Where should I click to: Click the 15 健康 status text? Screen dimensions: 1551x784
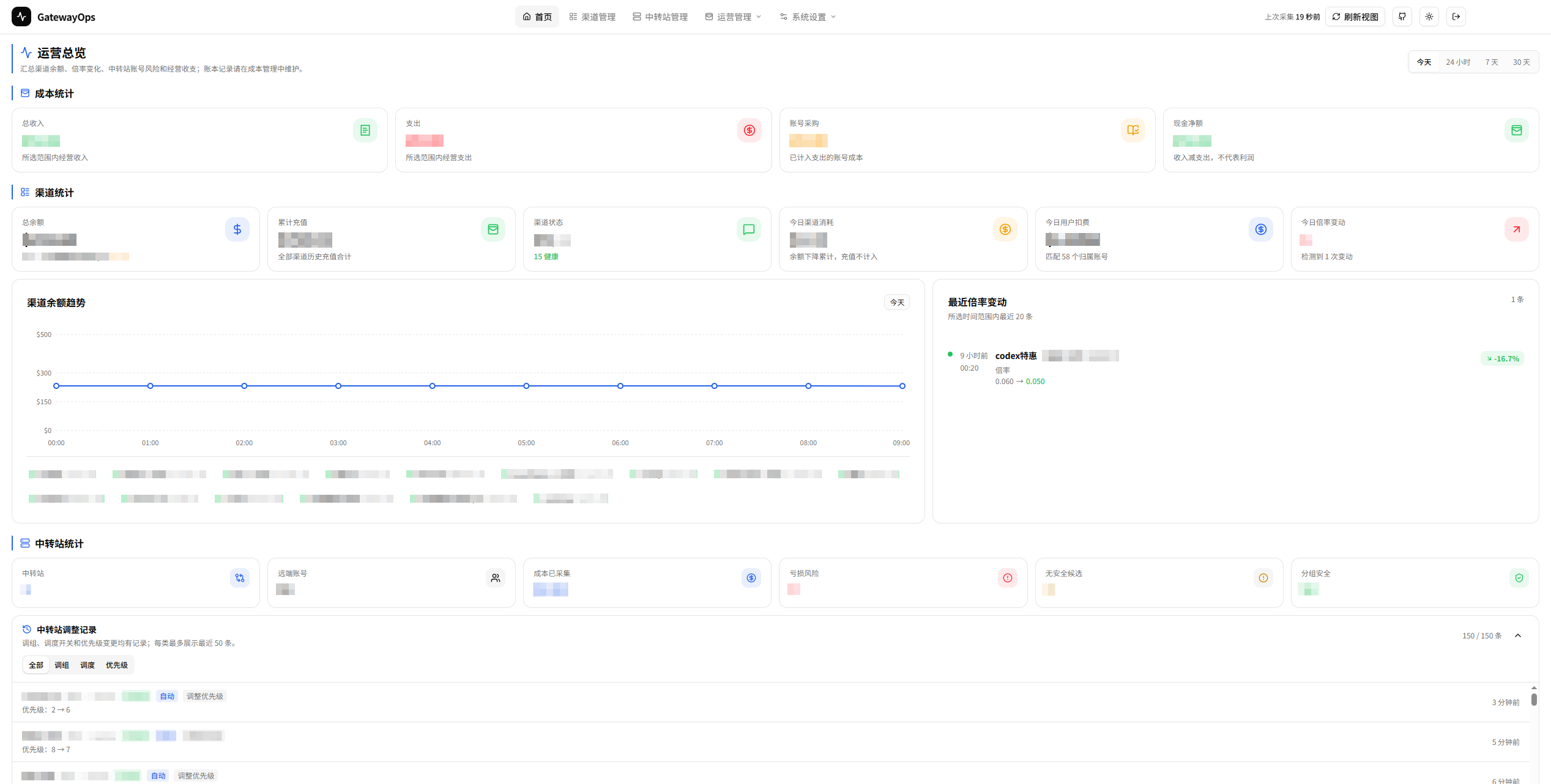(546, 257)
